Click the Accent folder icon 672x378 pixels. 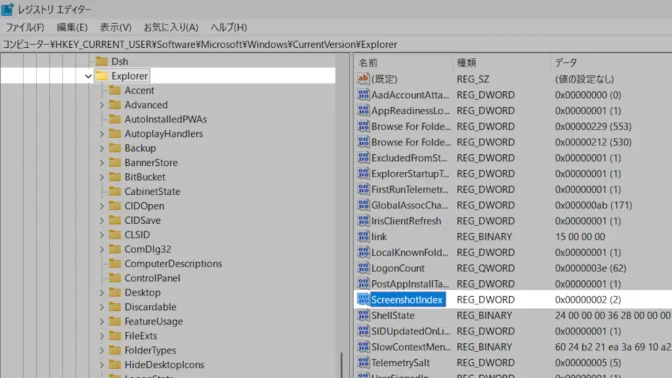tap(115, 90)
